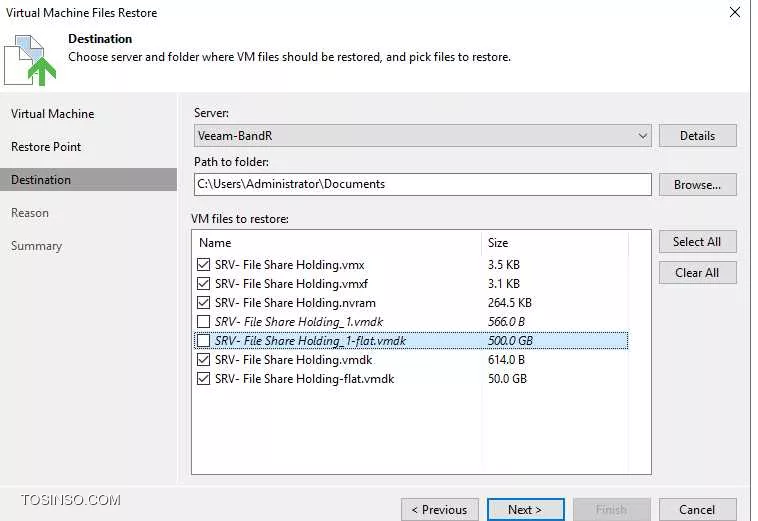Click Clear All files button

[x=698, y=273]
